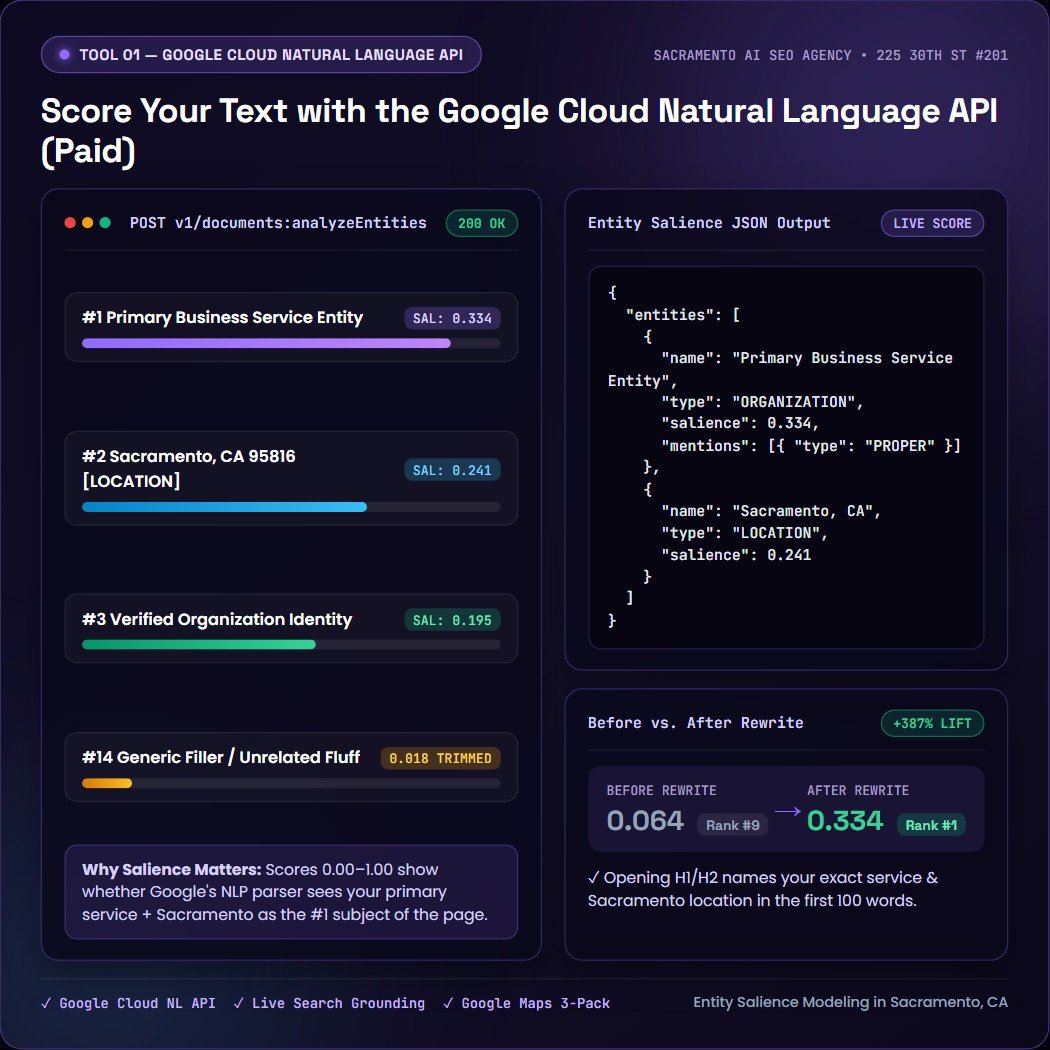
Task: Click the SAL: 0.334 badge
Action: (452, 319)
